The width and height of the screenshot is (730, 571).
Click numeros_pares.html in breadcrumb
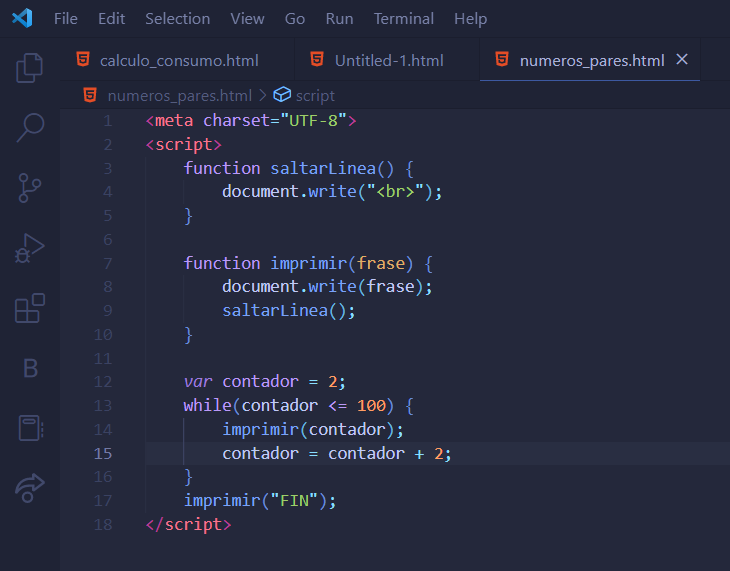(x=180, y=95)
